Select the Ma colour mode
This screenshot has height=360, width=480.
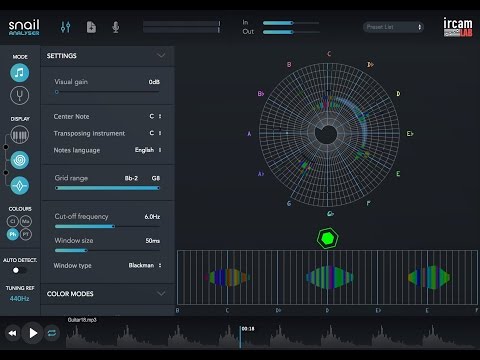point(26,221)
